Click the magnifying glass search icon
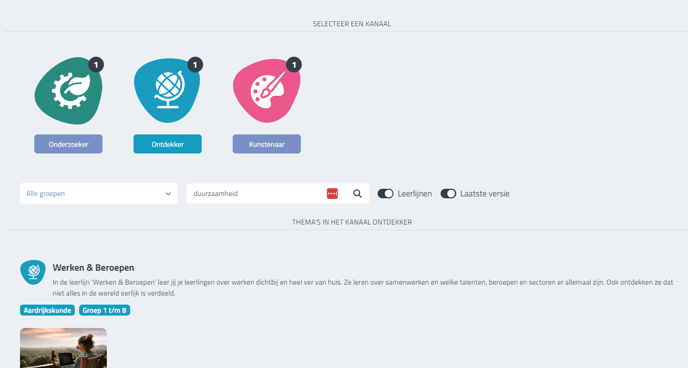Image resolution: width=688 pixels, height=368 pixels. click(x=358, y=193)
